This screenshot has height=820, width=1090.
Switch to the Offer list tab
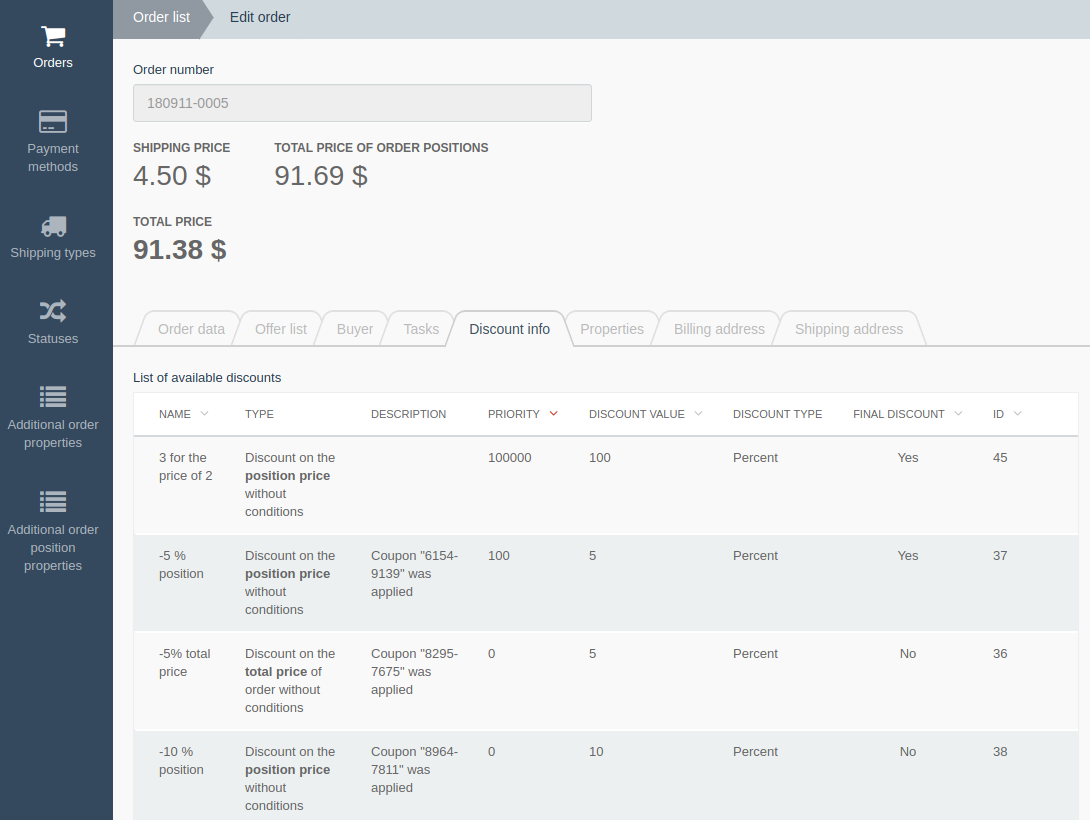(280, 329)
